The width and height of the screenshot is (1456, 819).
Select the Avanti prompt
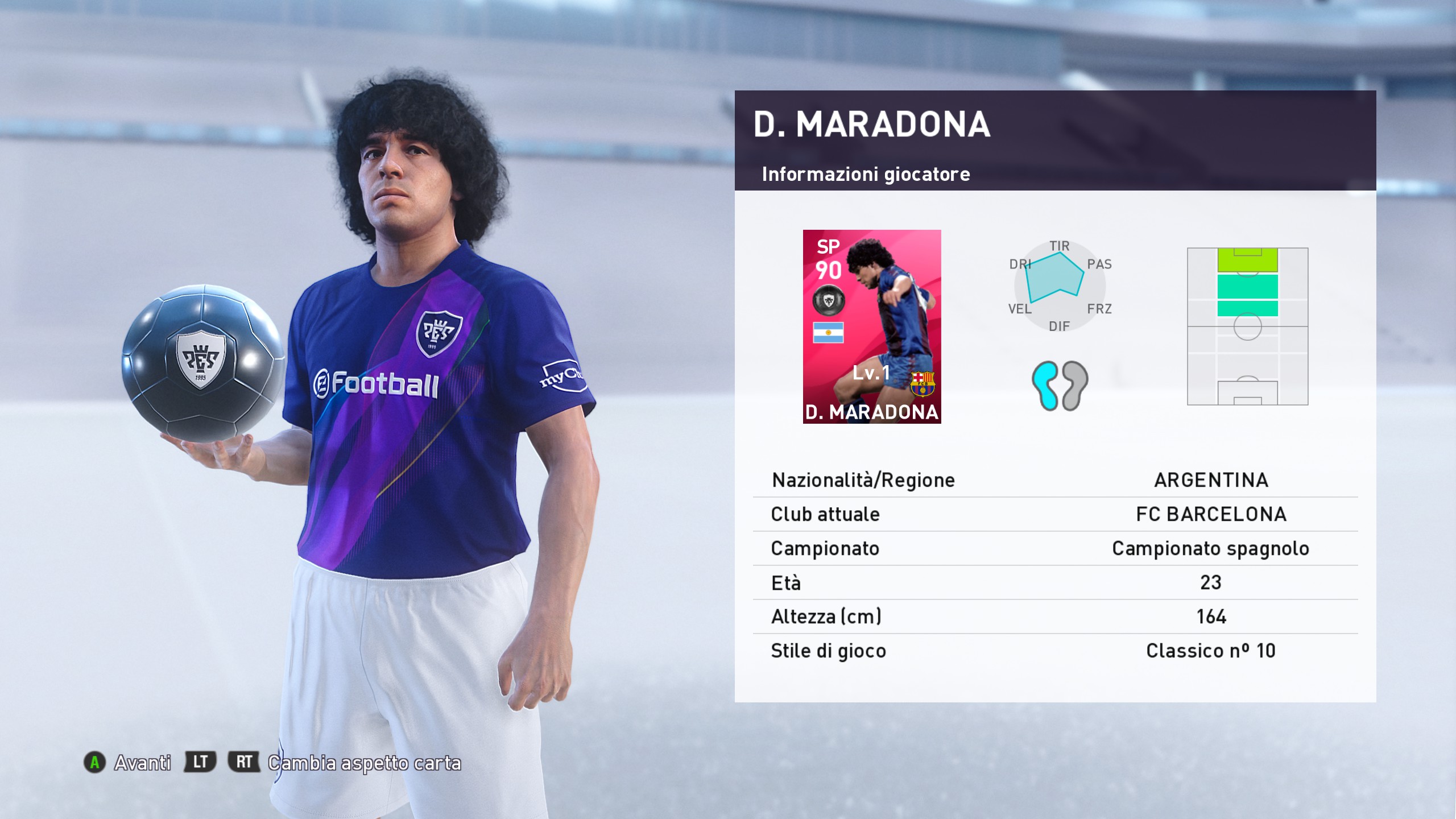coord(143,763)
